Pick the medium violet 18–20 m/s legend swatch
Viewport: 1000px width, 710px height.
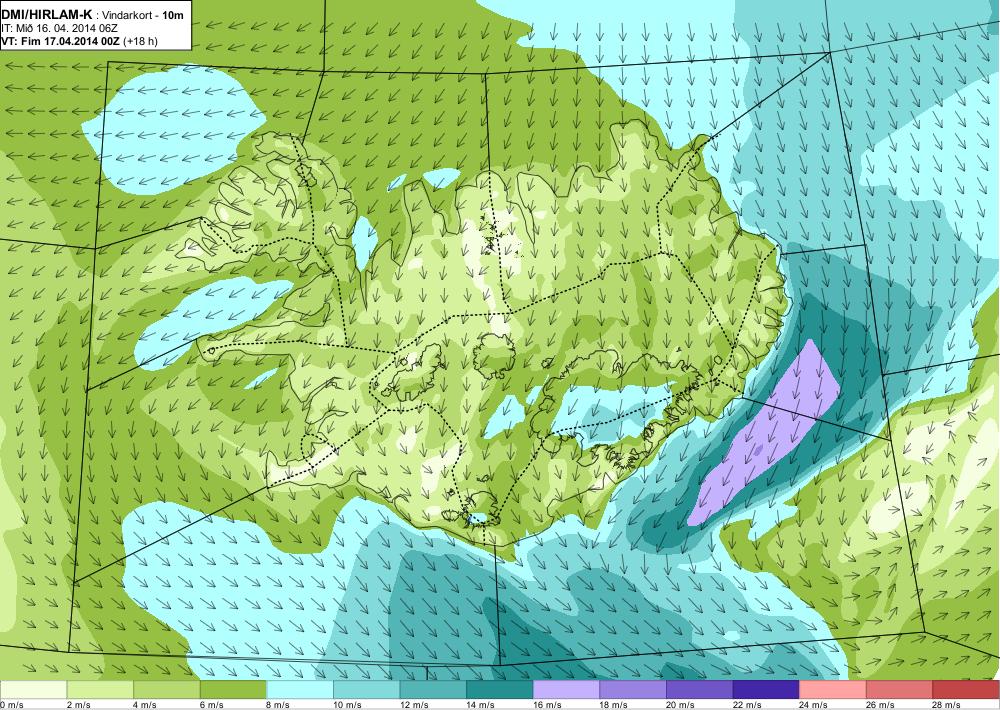633,690
